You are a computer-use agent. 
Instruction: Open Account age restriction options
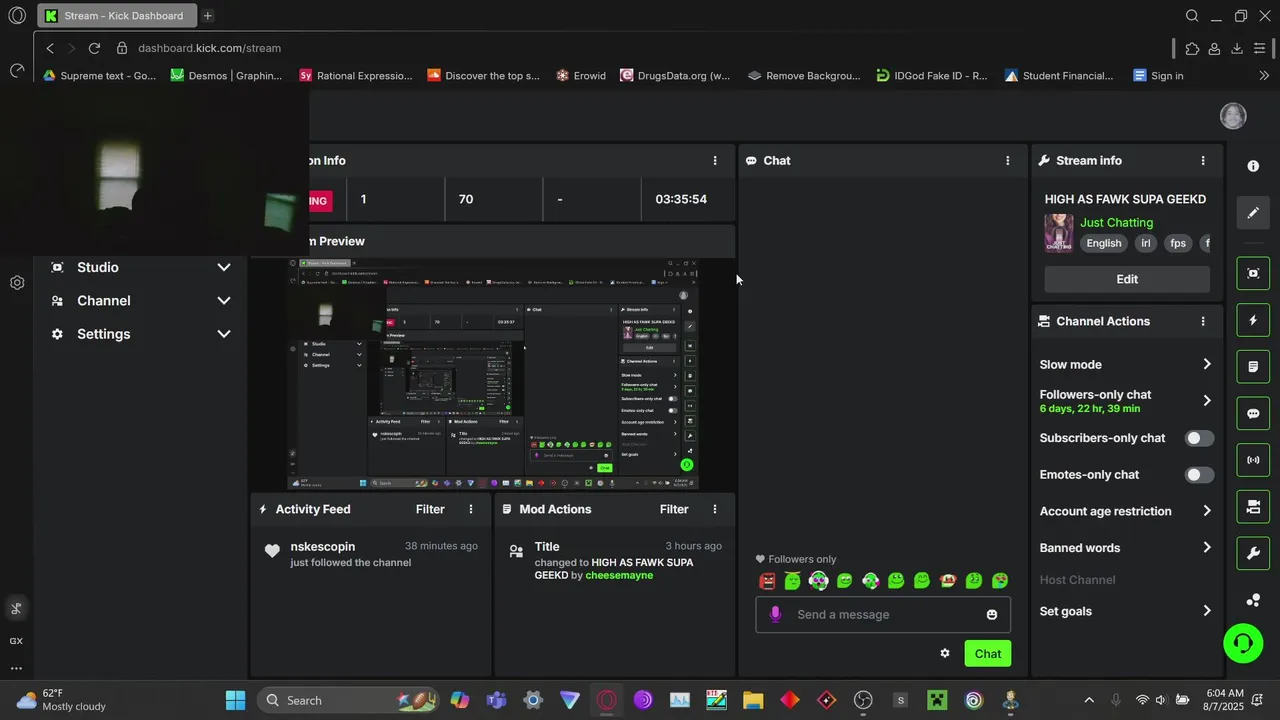click(1126, 511)
